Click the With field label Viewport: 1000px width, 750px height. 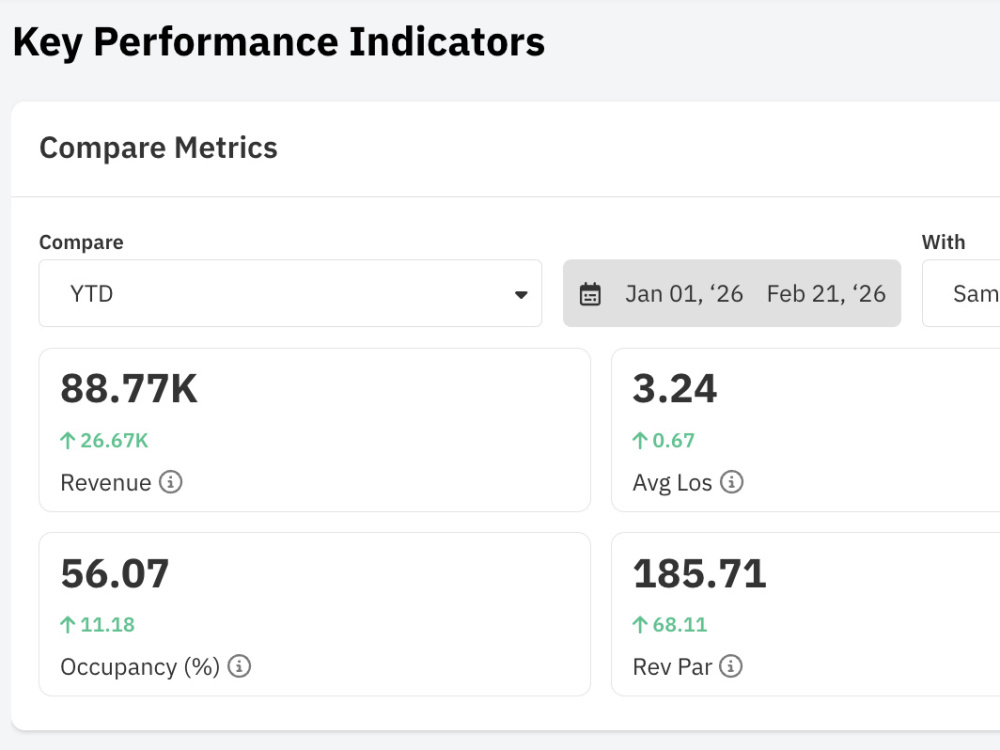[x=943, y=242]
